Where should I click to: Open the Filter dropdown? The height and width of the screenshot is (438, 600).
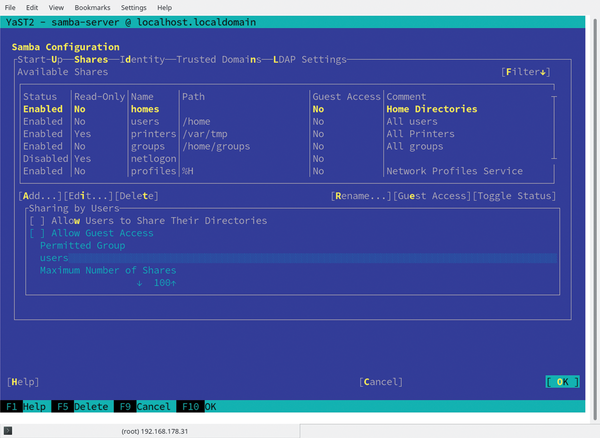click(x=526, y=72)
